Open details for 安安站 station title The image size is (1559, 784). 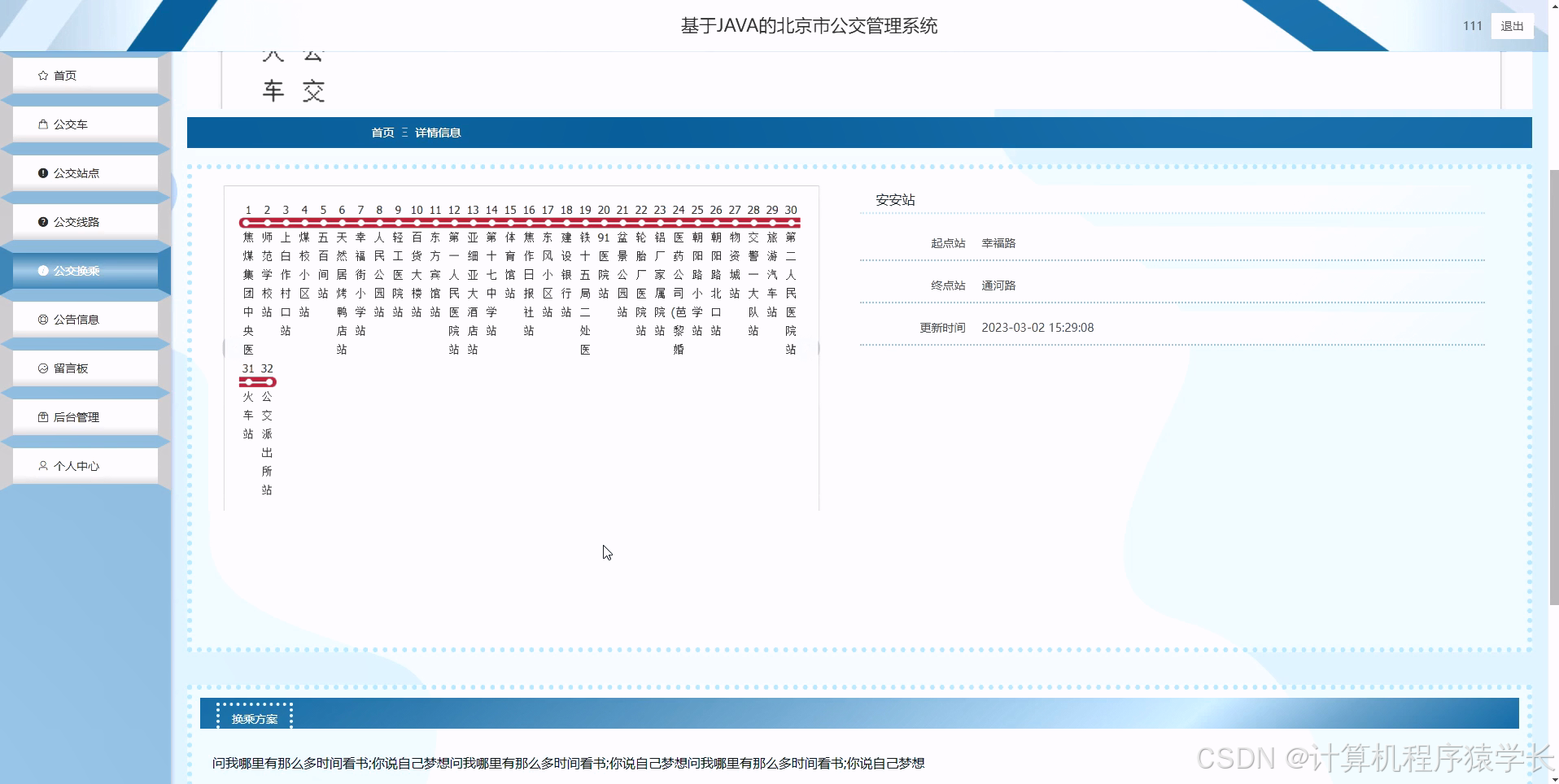coord(893,200)
